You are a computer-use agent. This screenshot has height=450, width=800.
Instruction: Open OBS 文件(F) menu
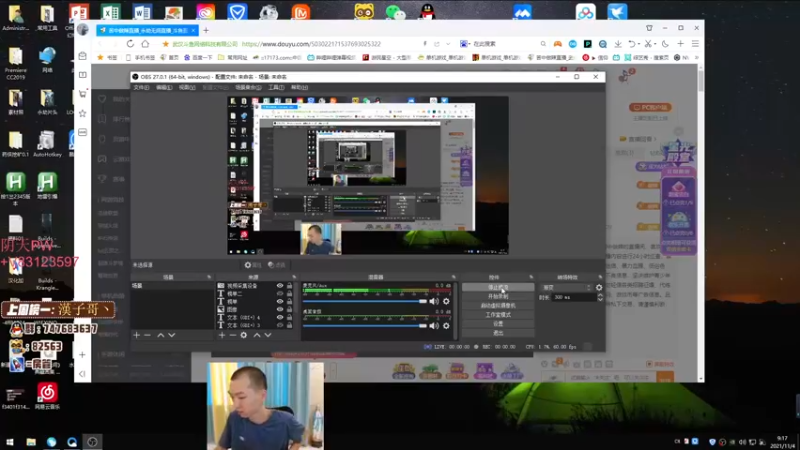[x=141, y=87]
